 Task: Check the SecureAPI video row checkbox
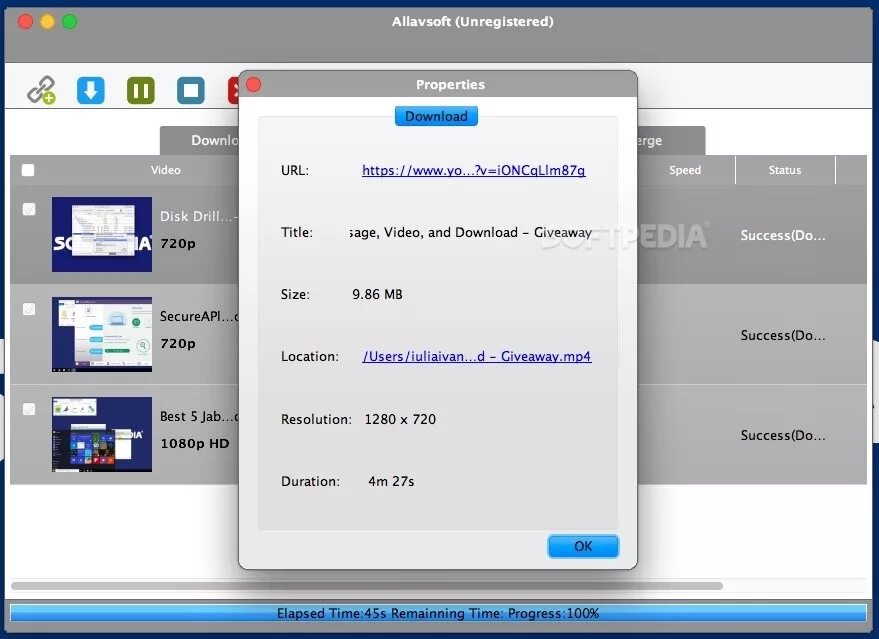coord(29,309)
